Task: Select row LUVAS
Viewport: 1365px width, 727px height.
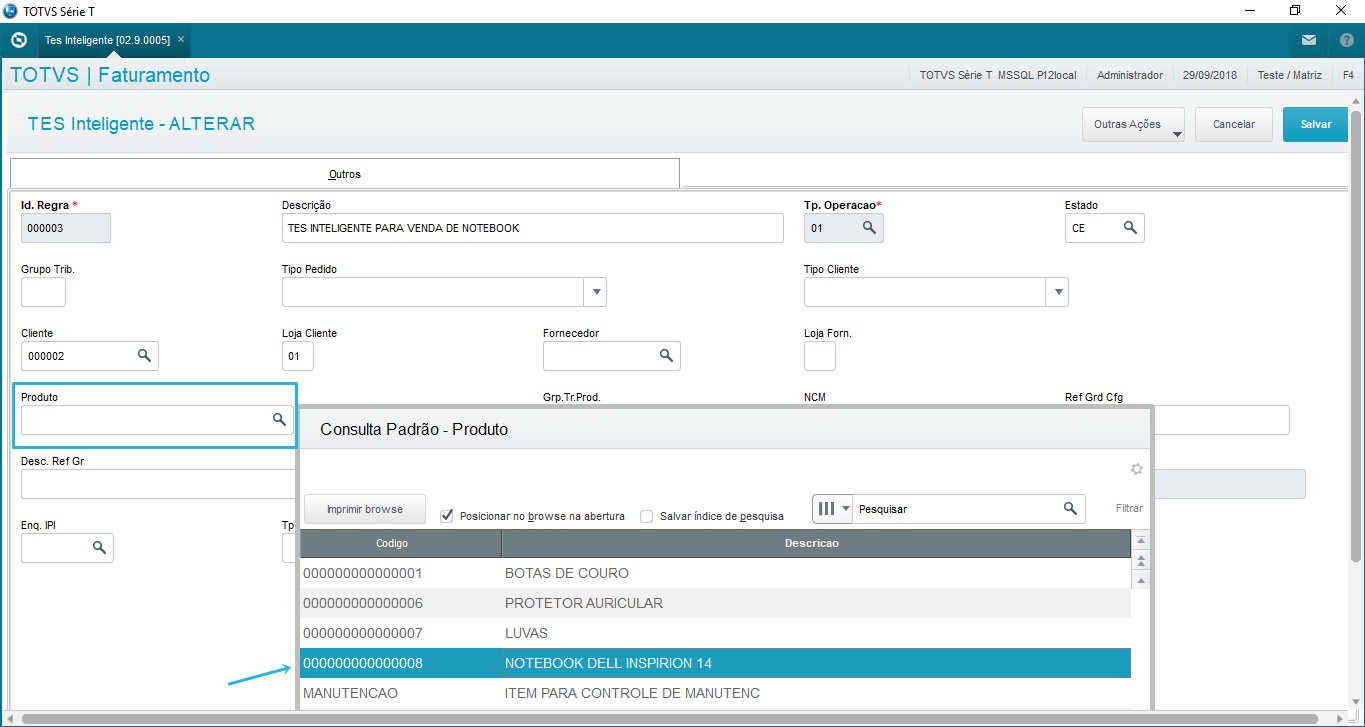Action: pos(715,633)
